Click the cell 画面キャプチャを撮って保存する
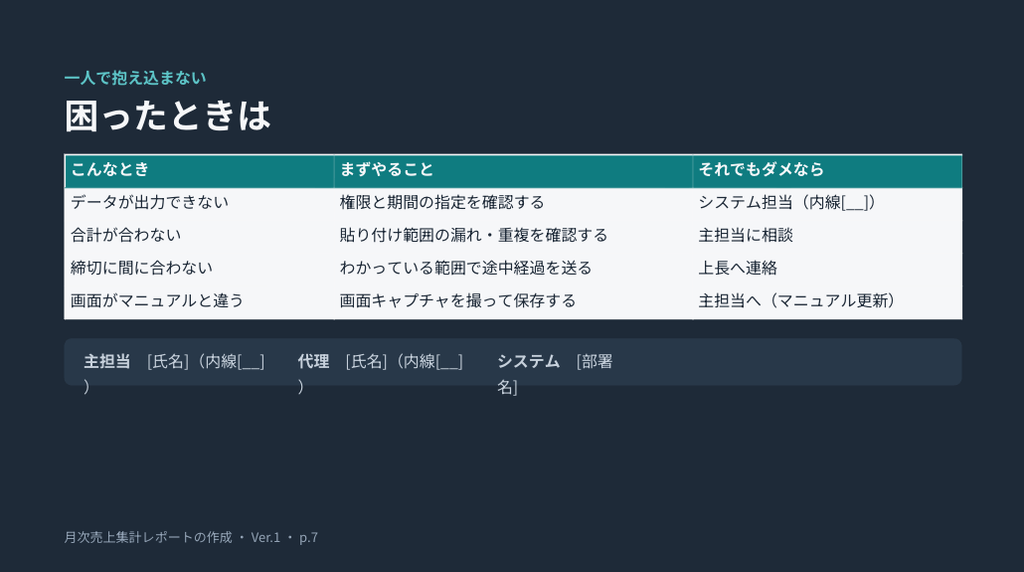1024x572 pixels. click(513, 302)
